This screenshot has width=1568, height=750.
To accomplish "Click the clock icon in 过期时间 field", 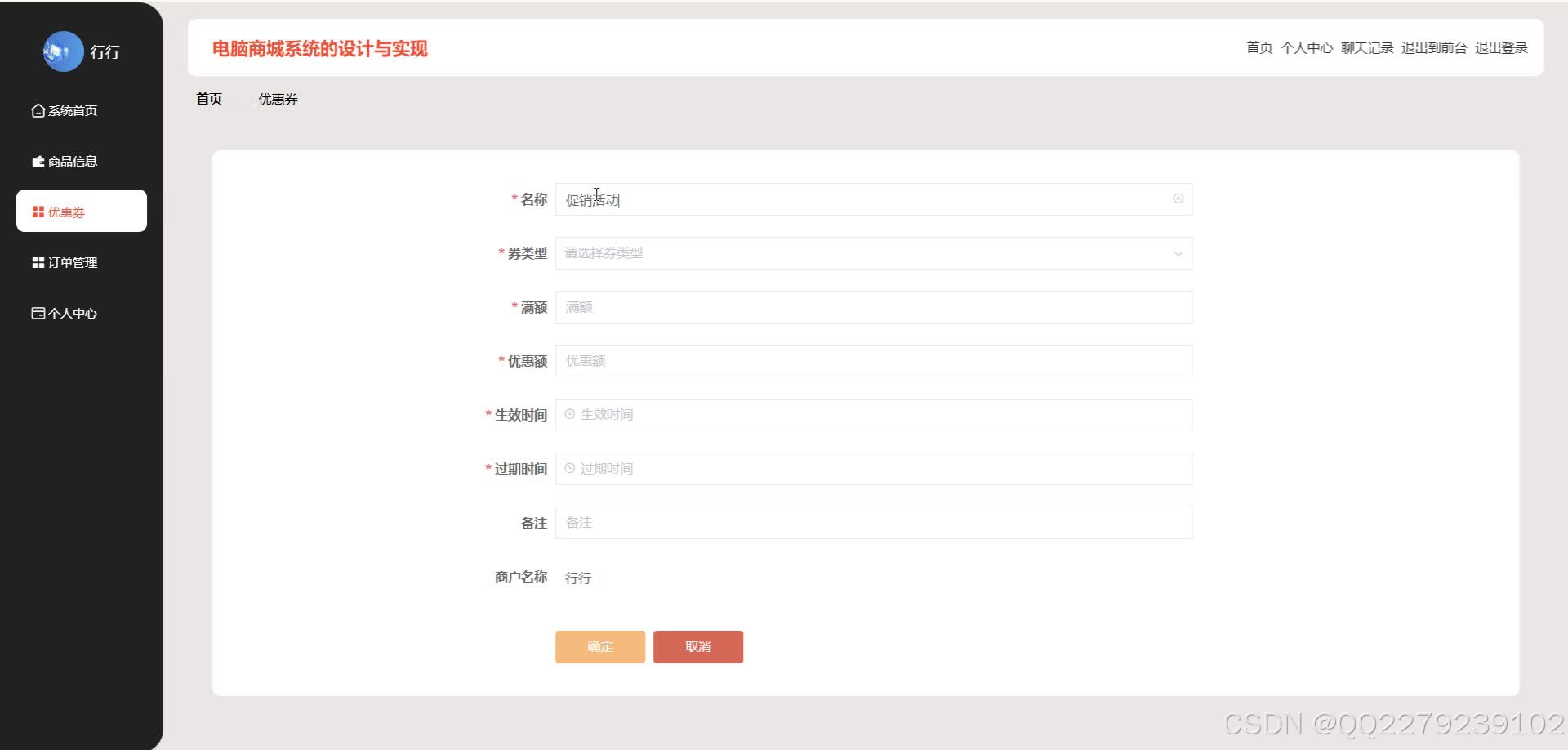I will coord(570,468).
